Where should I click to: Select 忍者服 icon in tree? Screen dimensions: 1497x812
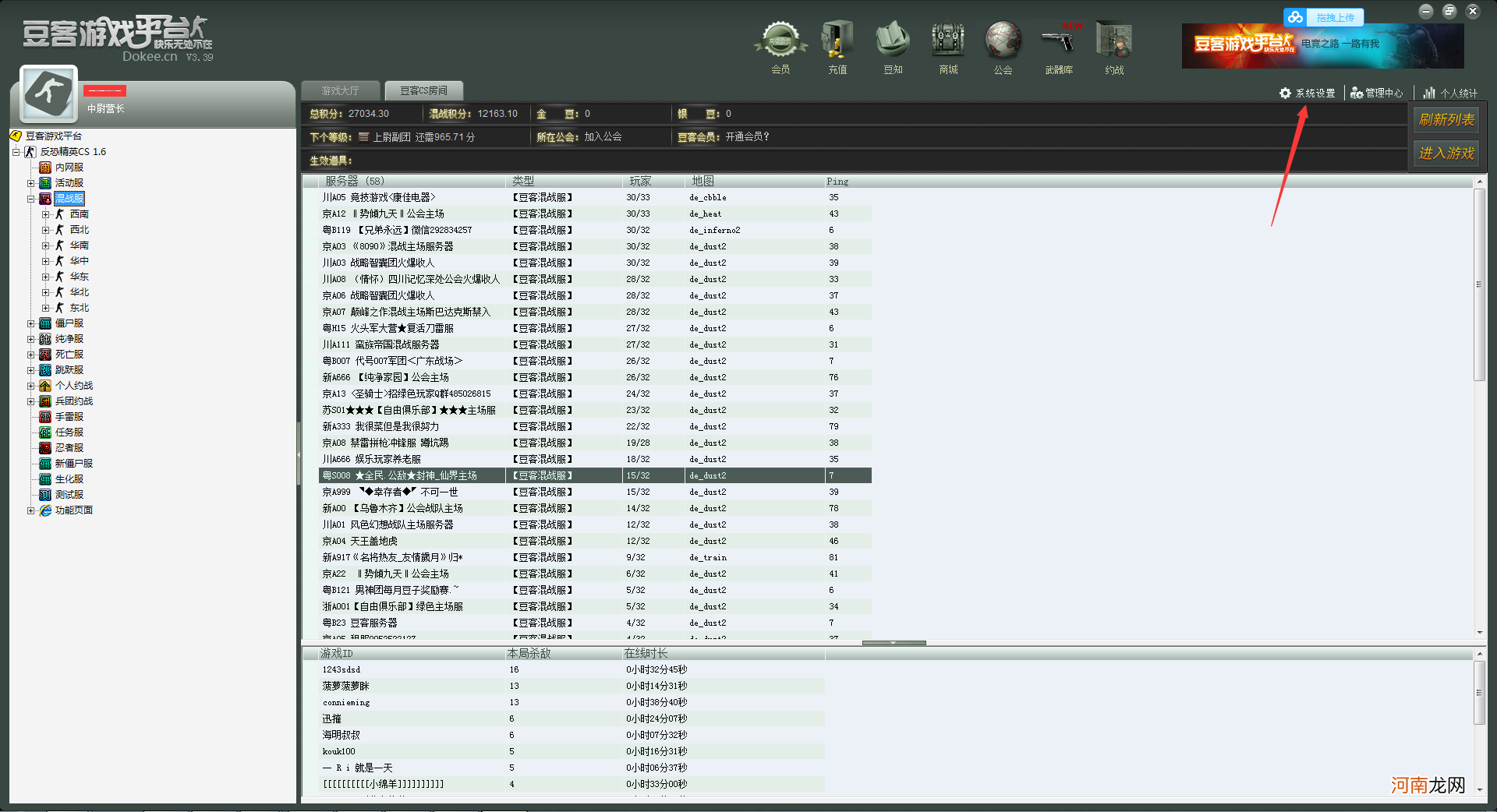click(x=45, y=448)
